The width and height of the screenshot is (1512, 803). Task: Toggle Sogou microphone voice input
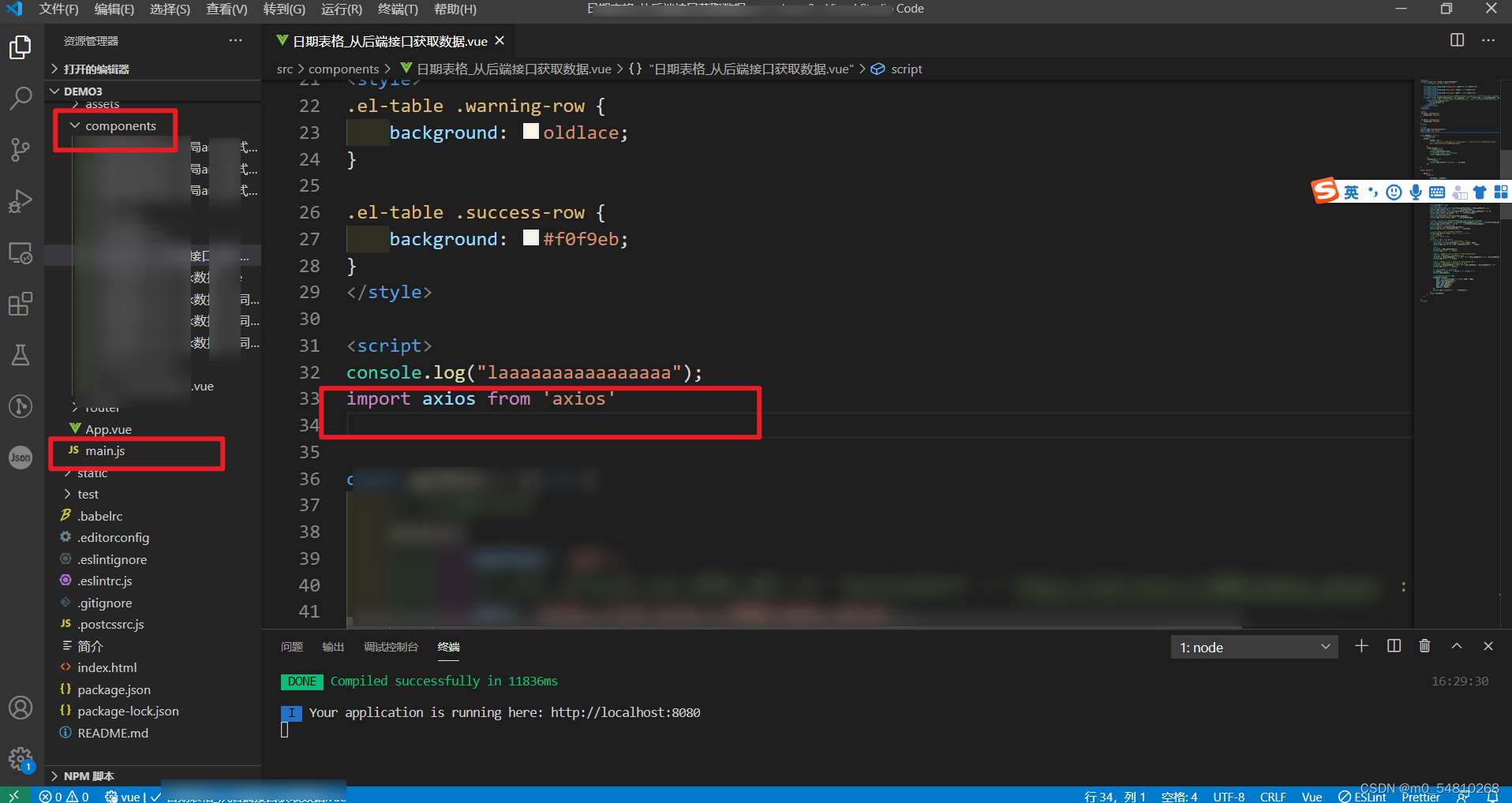pos(1416,192)
